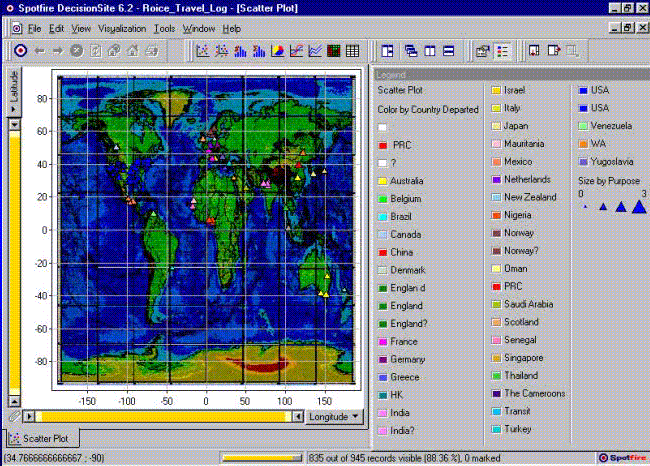This screenshot has height=466, width=650.
Task: Create a new heat map visualization
Action: 334,51
